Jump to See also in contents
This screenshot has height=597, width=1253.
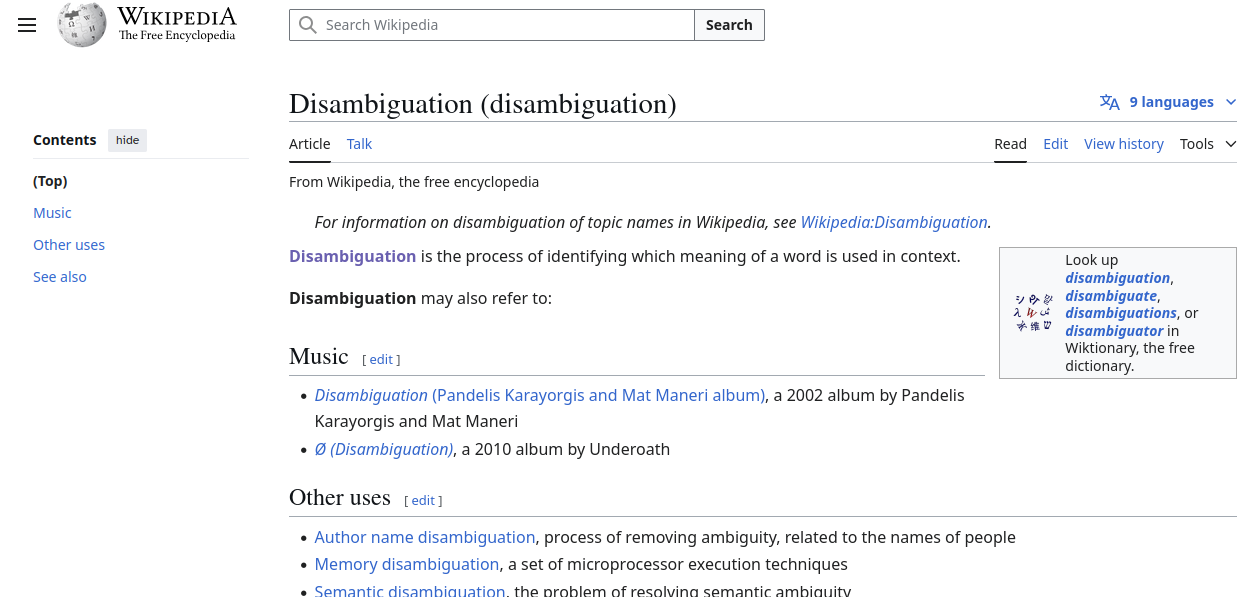pos(60,277)
